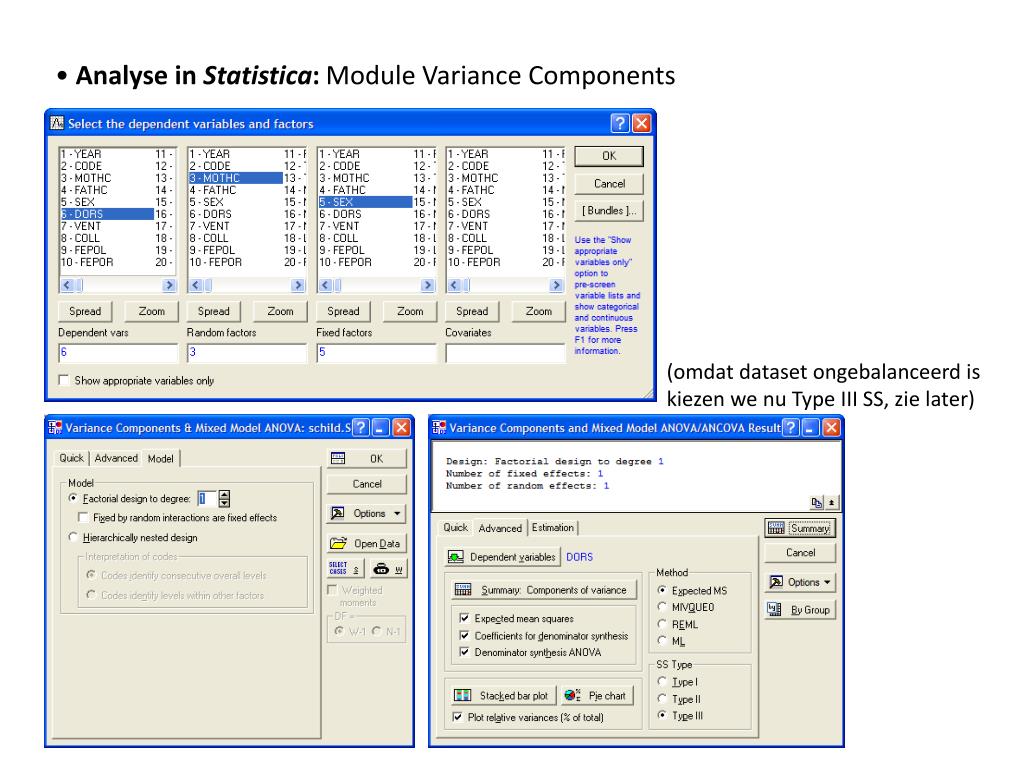
Task: Click Cancel in the variable selection dialog
Action: click(x=609, y=184)
